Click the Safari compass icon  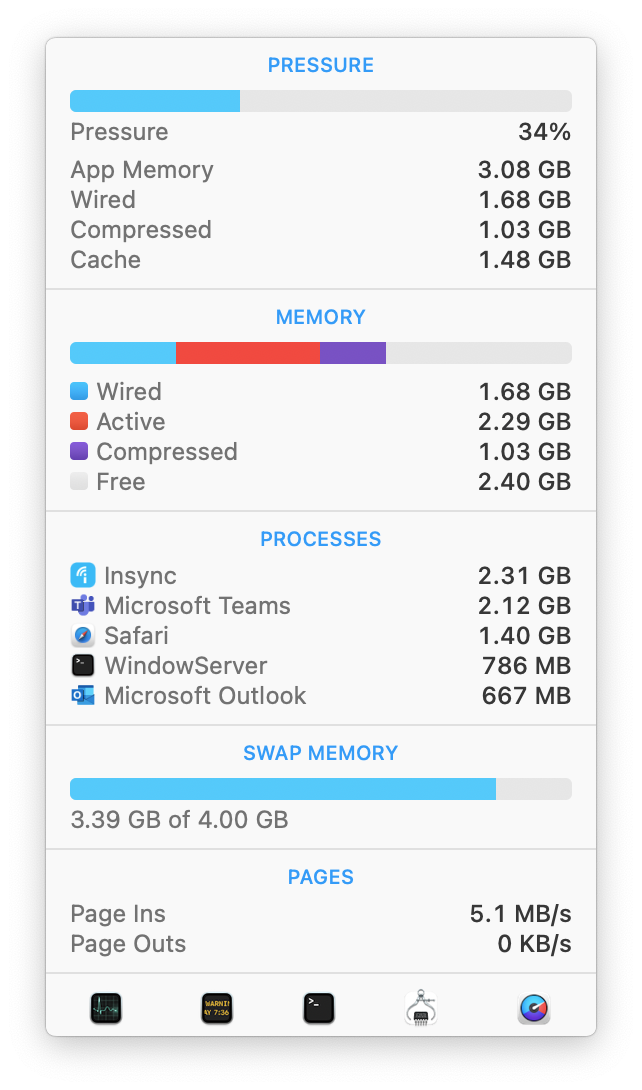click(83, 635)
